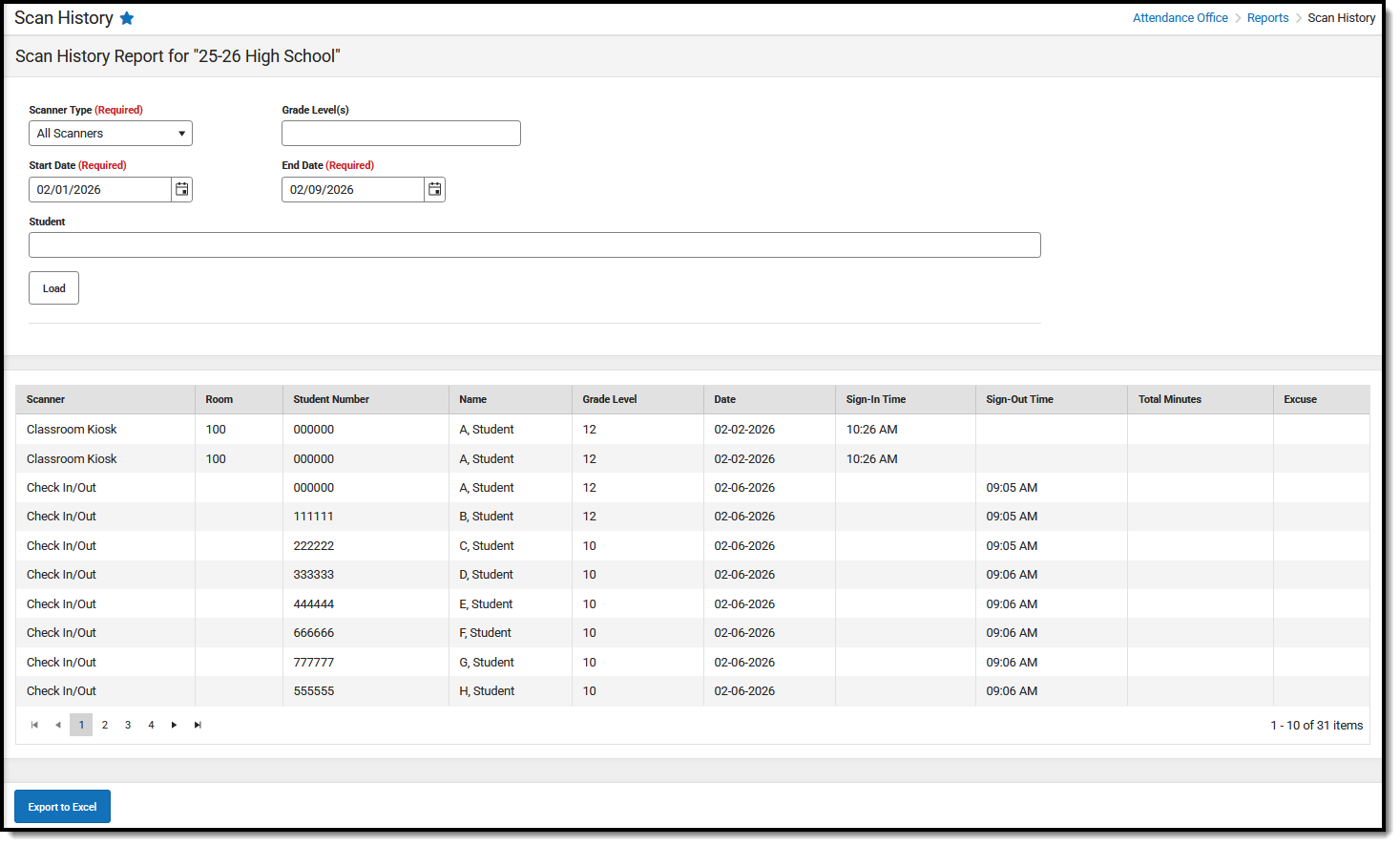Navigate to the Attendance Office breadcrumb link
The height and width of the screenshot is (846, 1400).
pos(1180,17)
